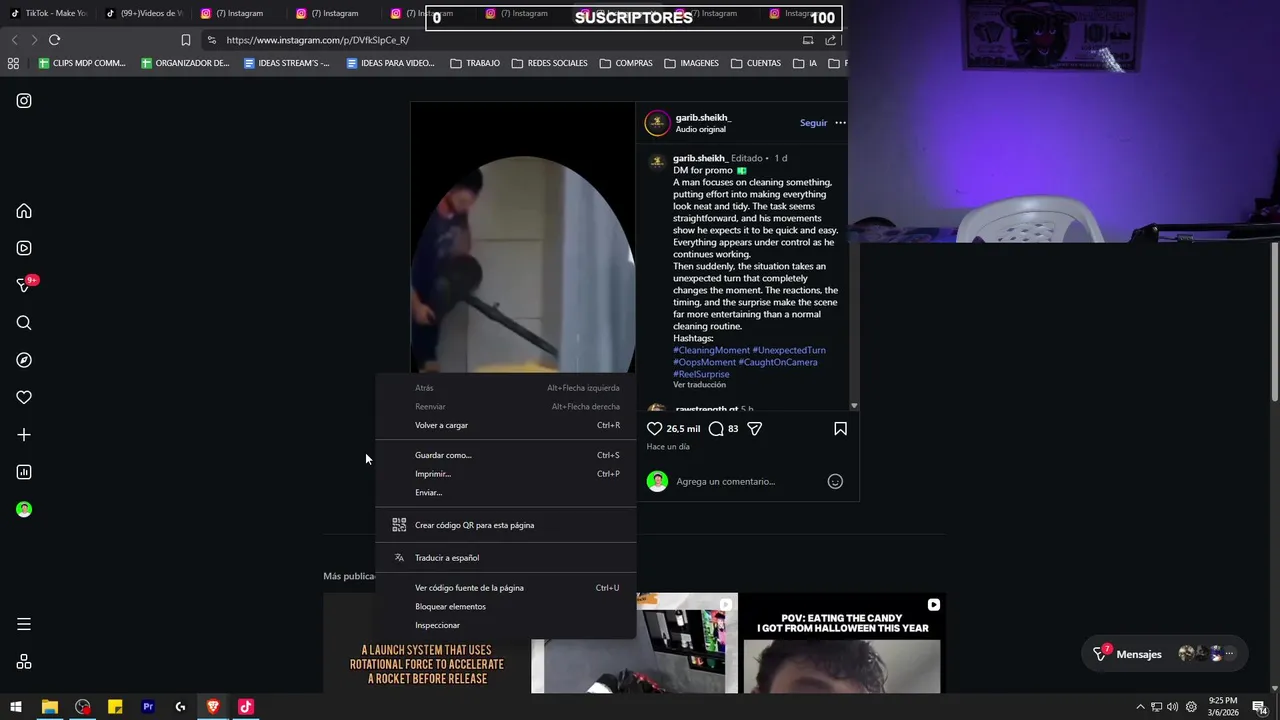Open ORGANIZADOR DE... bookmark
The height and width of the screenshot is (720, 1280).
pos(185,63)
